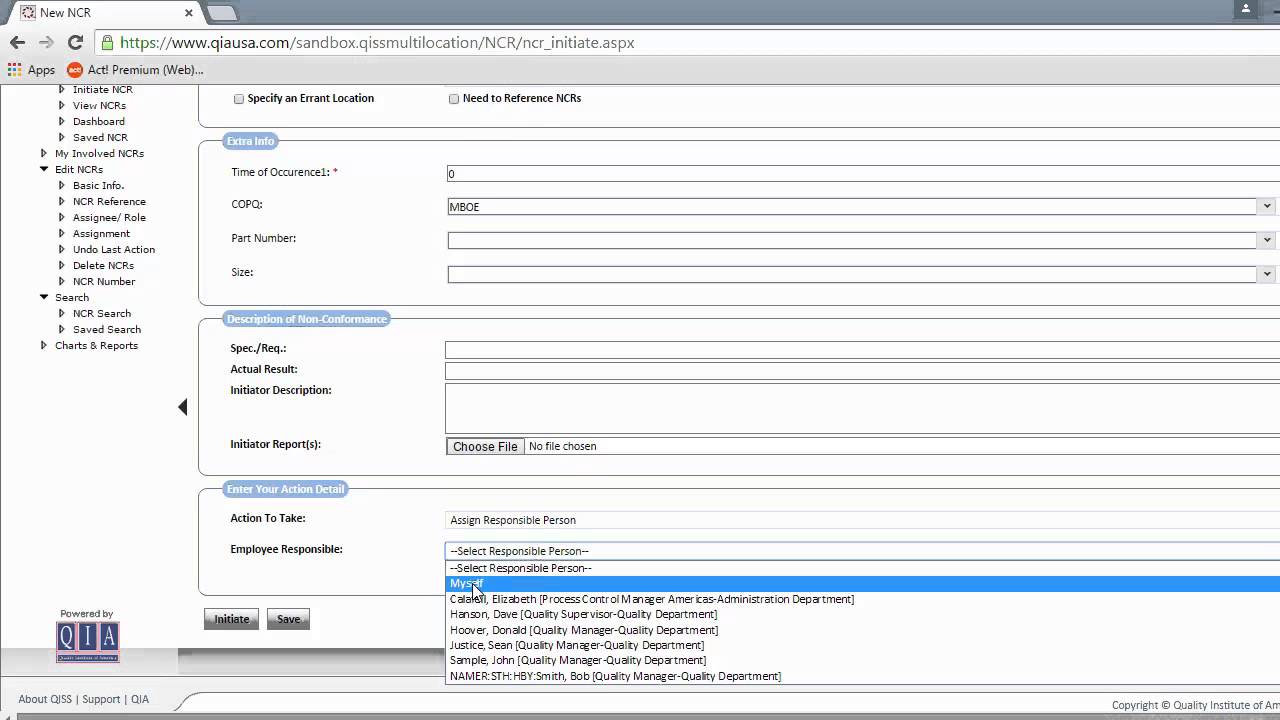Select Myself in responsible person list
The height and width of the screenshot is (720, 1280).
click(862, 584)
